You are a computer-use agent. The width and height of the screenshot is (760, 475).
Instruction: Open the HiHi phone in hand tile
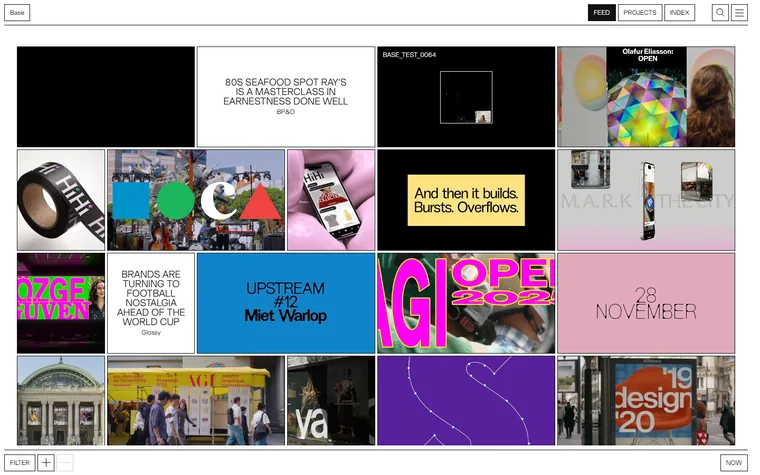coord(331,200)
